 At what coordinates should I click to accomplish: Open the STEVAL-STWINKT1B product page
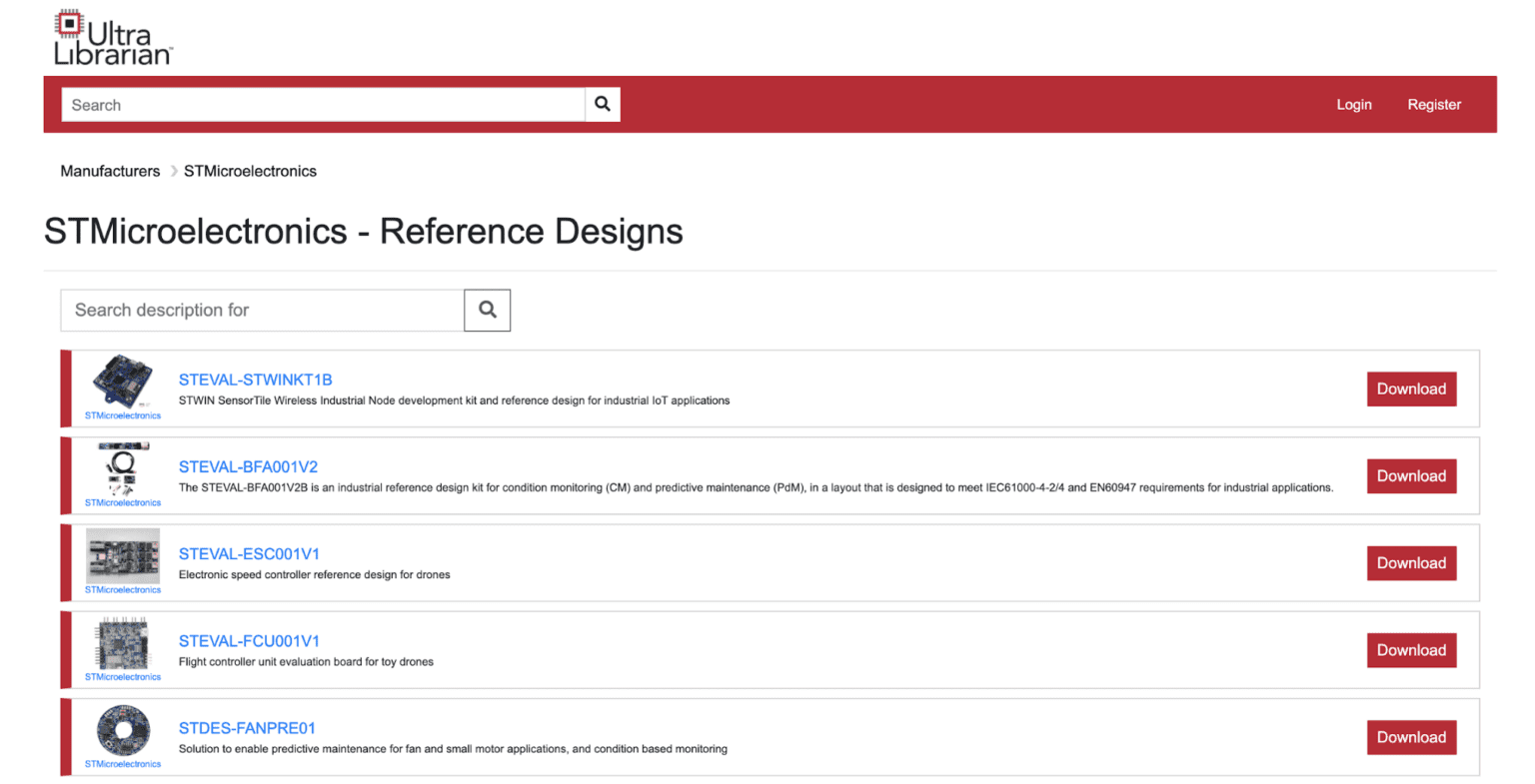[255, 380]
